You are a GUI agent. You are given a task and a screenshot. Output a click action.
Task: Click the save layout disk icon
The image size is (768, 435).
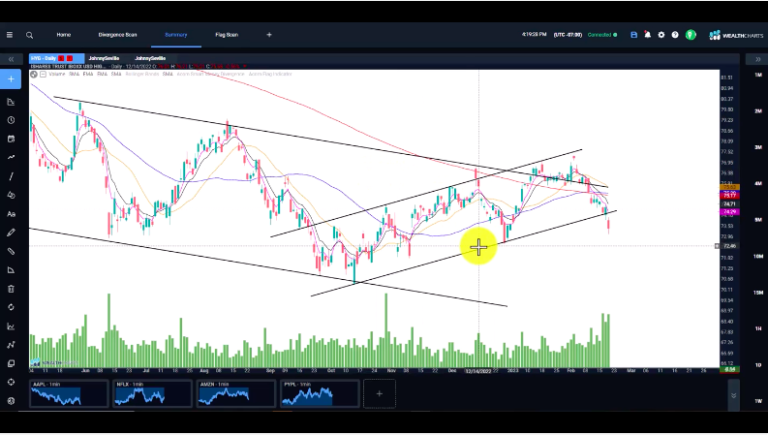633,35
